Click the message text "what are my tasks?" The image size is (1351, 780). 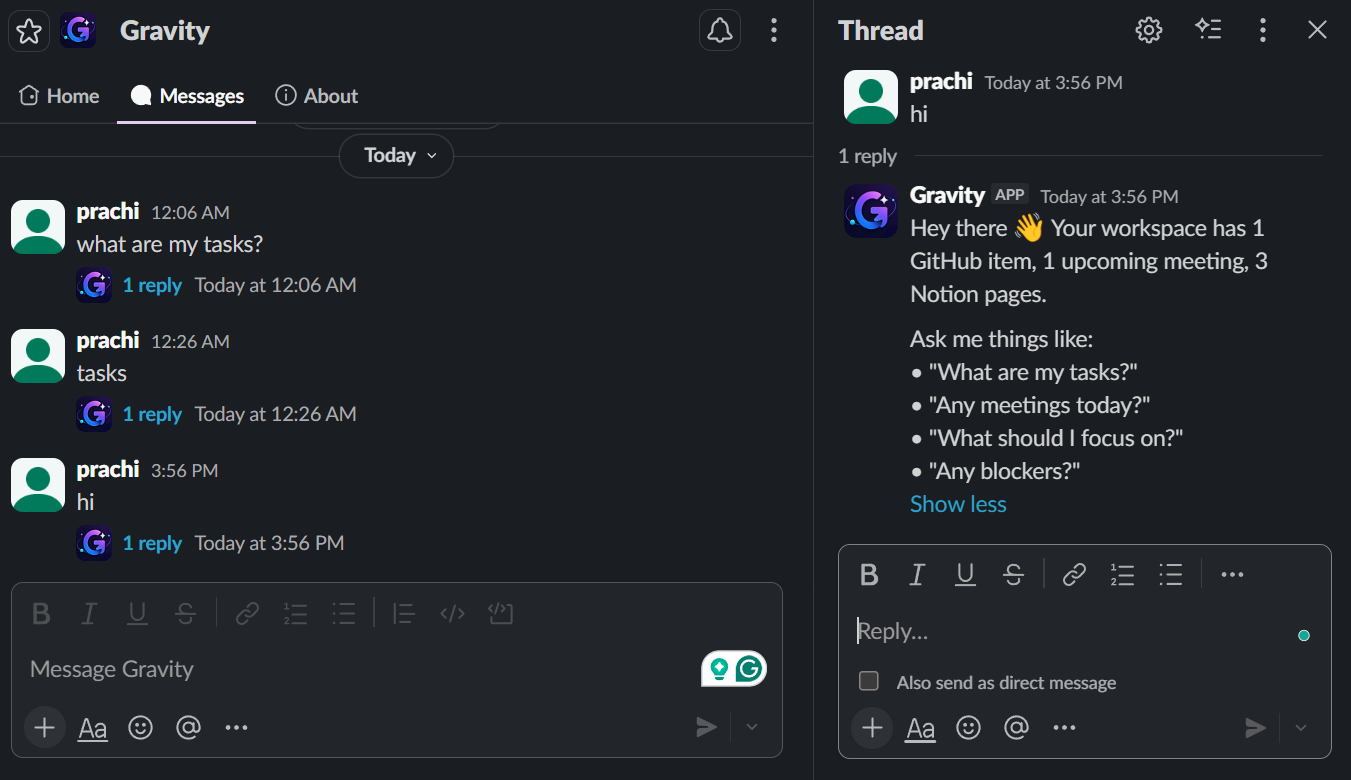tap(170, 244)
